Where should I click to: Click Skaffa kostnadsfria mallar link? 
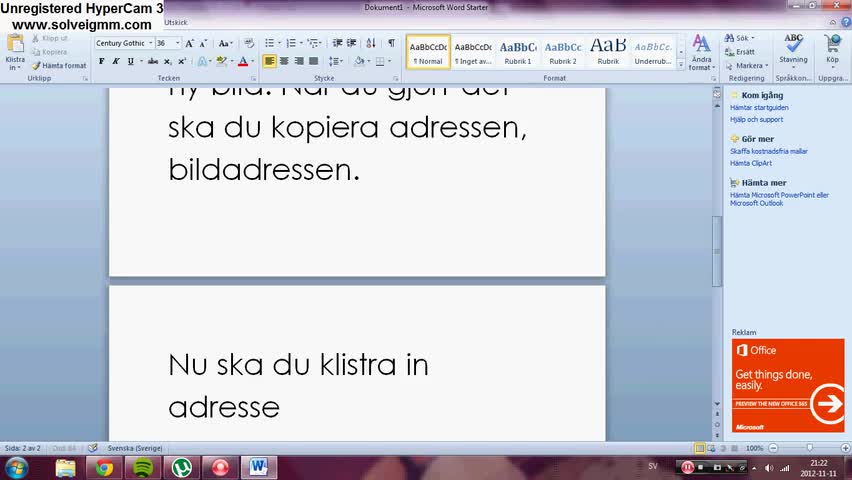point(769,151)
